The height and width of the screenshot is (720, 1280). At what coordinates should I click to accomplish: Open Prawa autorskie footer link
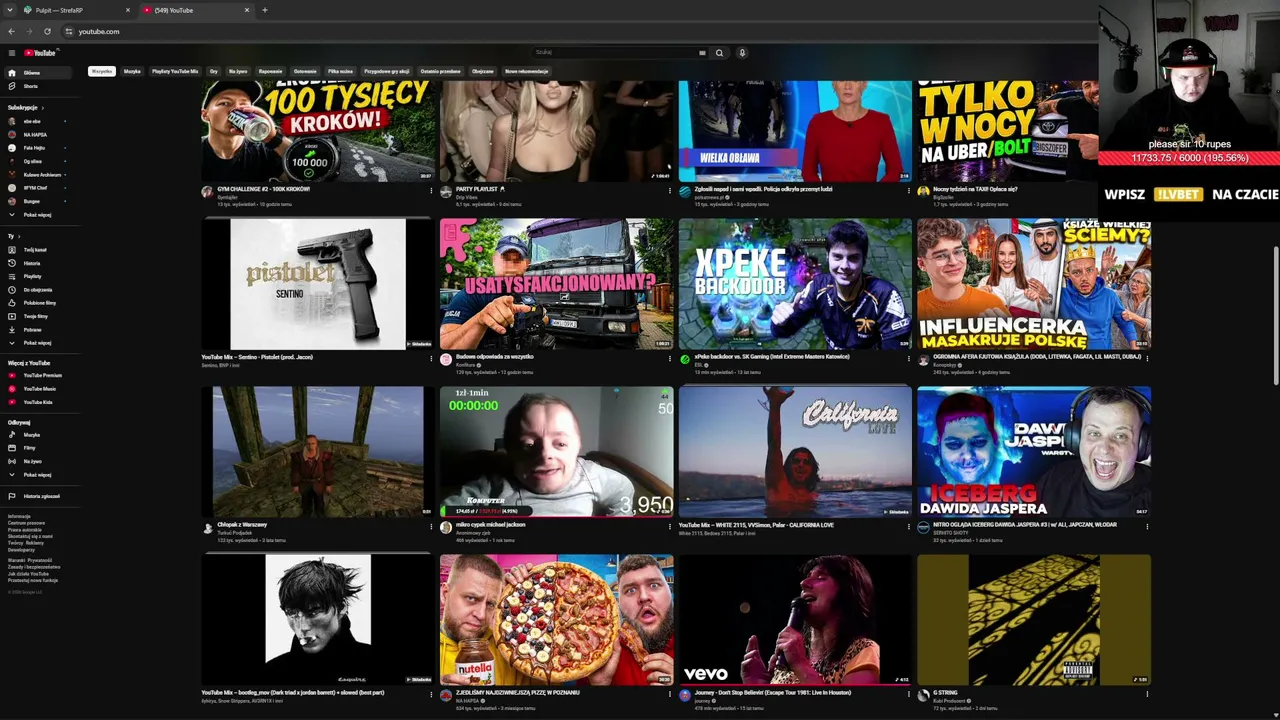point(25,530)
